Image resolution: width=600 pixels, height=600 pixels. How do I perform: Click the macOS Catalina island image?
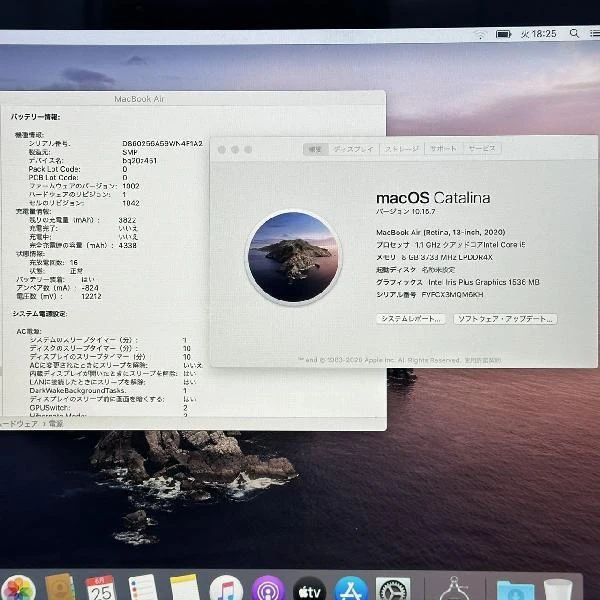click(293, 257)
